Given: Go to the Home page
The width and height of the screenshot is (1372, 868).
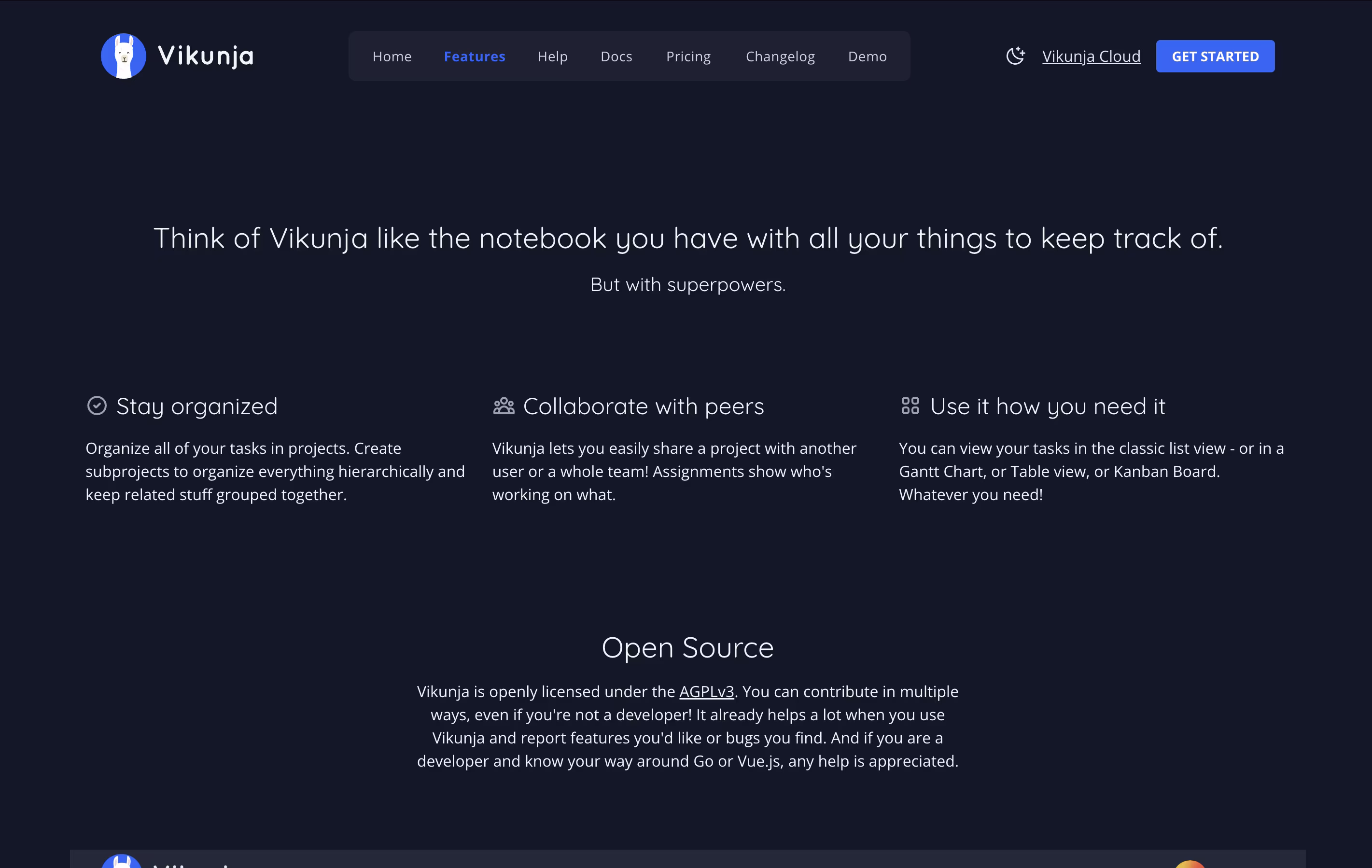Looking at the screenshot, I should point(392,56).
